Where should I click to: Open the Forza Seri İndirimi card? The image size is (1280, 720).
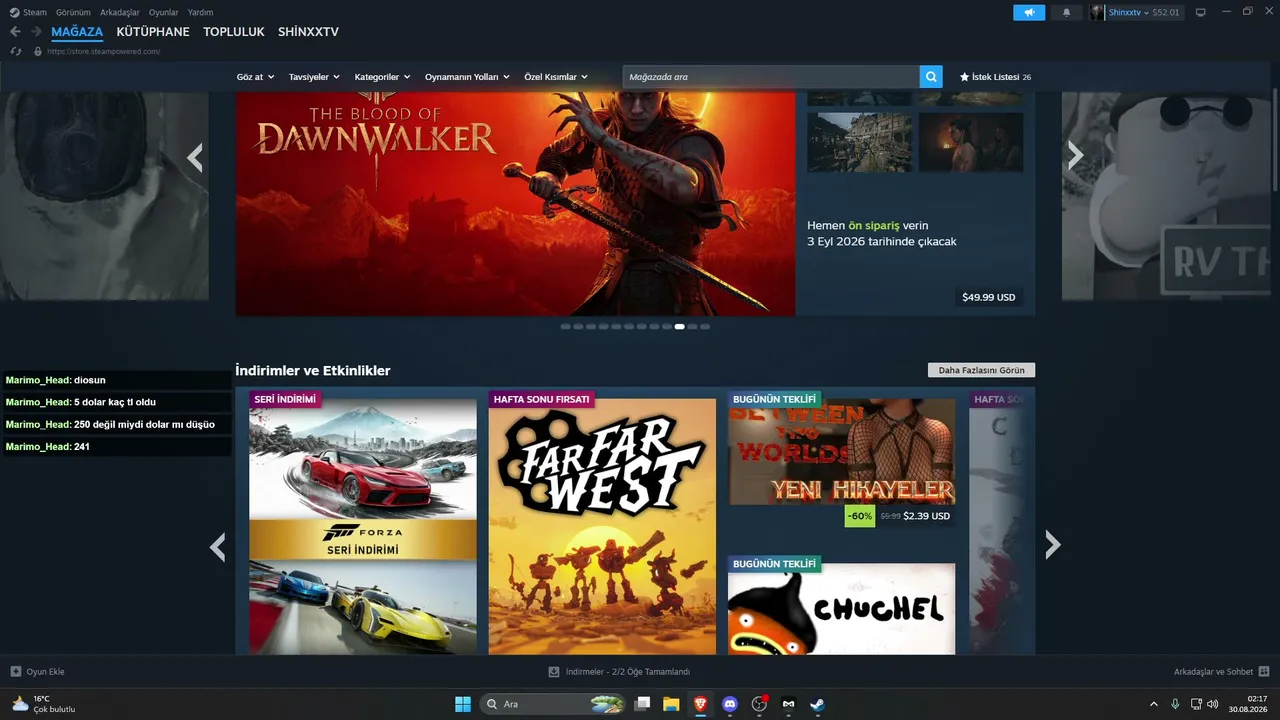coord(363,527)
